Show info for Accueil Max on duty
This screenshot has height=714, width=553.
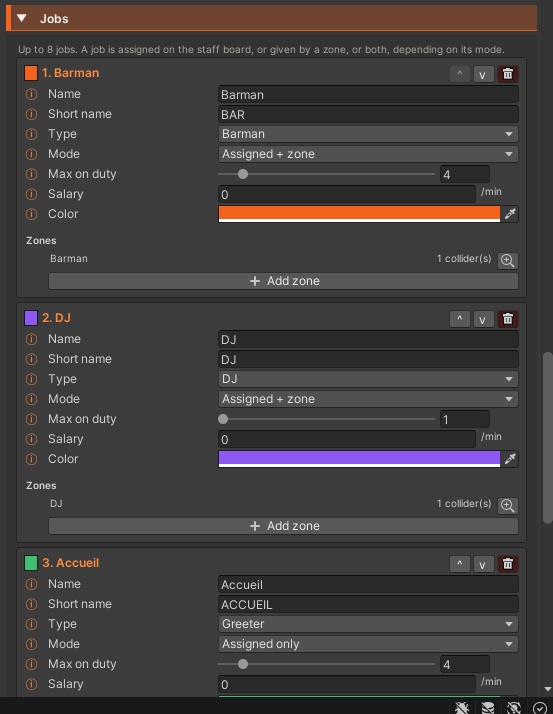31,664
